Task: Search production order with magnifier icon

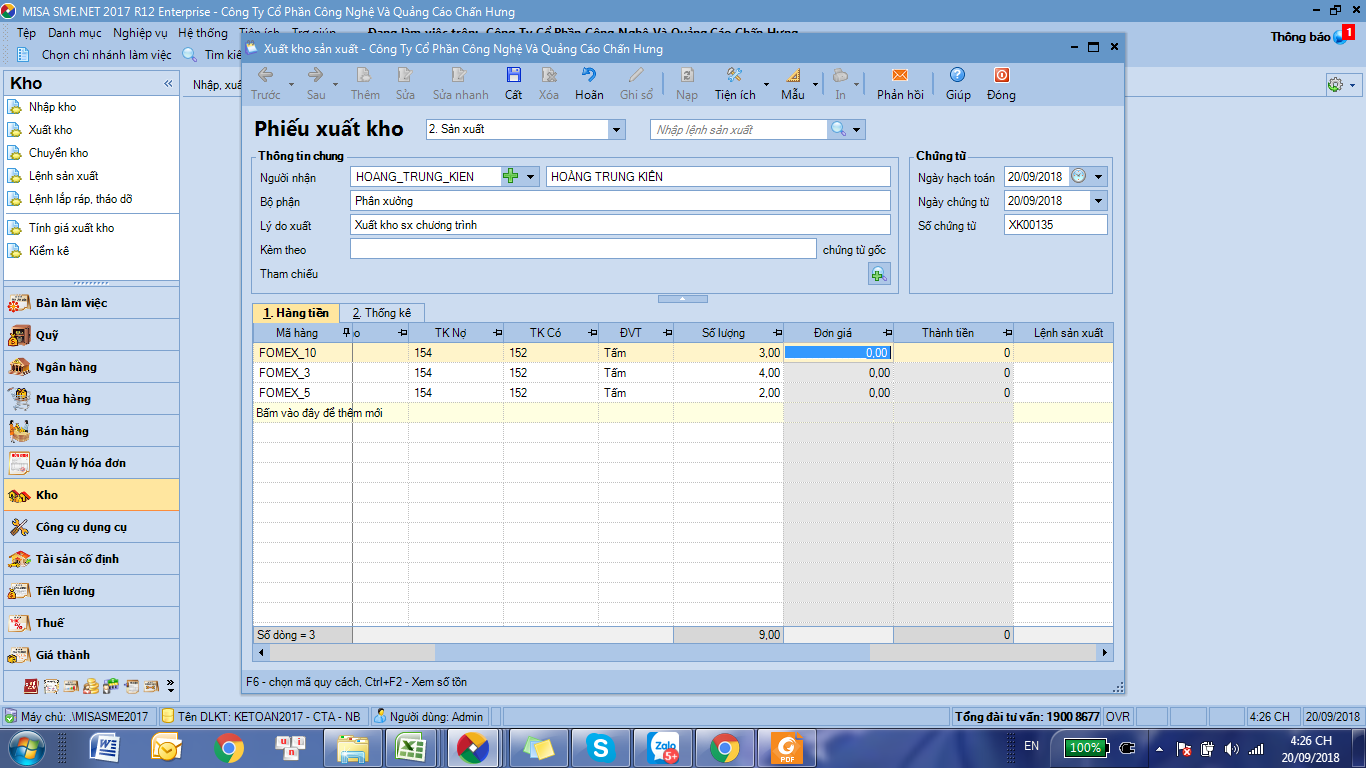Action: pos(838,129)
